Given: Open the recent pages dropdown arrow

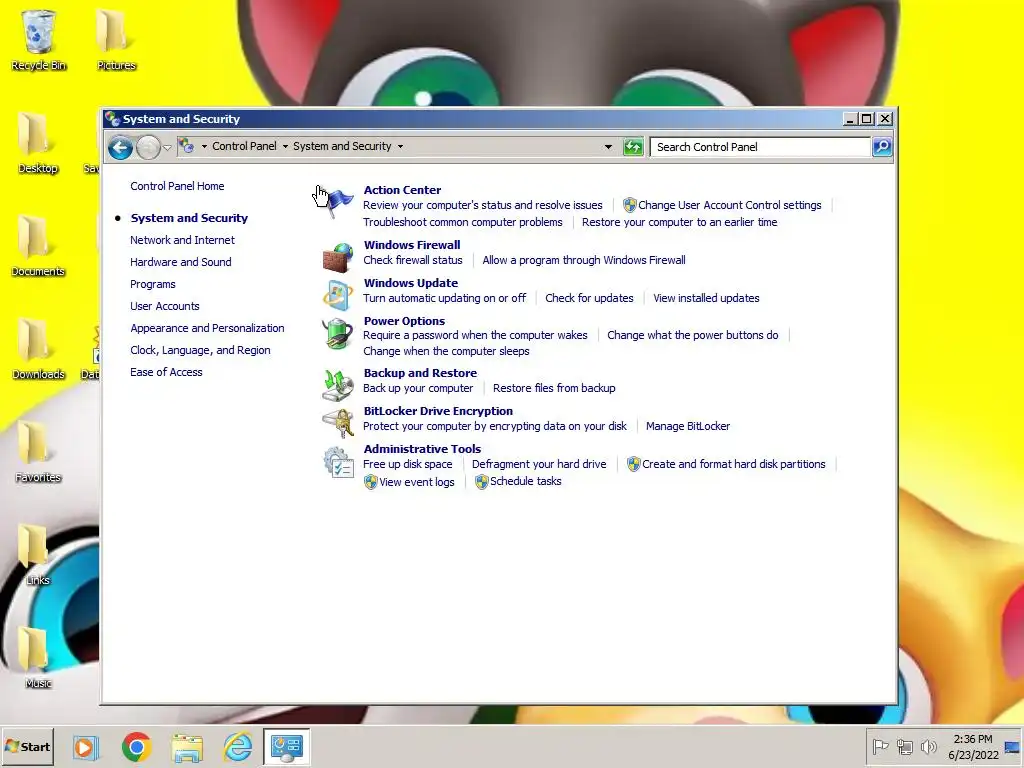Looking at the screenshot, I should click(168, 148).
